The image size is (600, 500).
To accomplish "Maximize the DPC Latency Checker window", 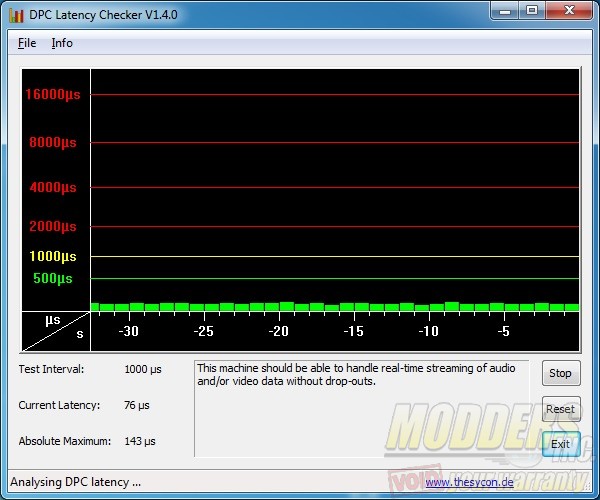I will point(531,12).
